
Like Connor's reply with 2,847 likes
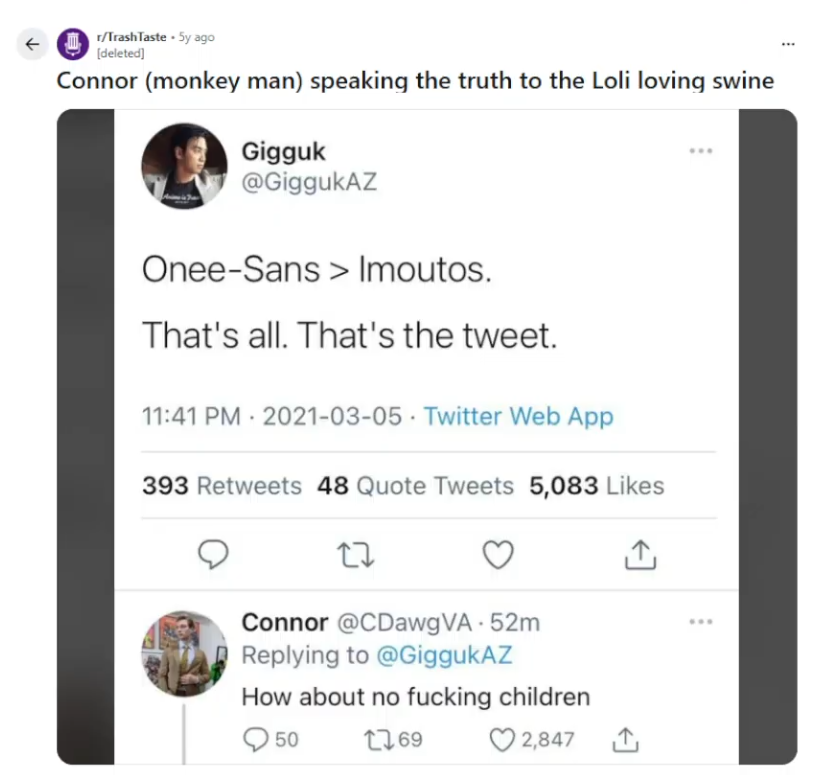coord(532,740)
